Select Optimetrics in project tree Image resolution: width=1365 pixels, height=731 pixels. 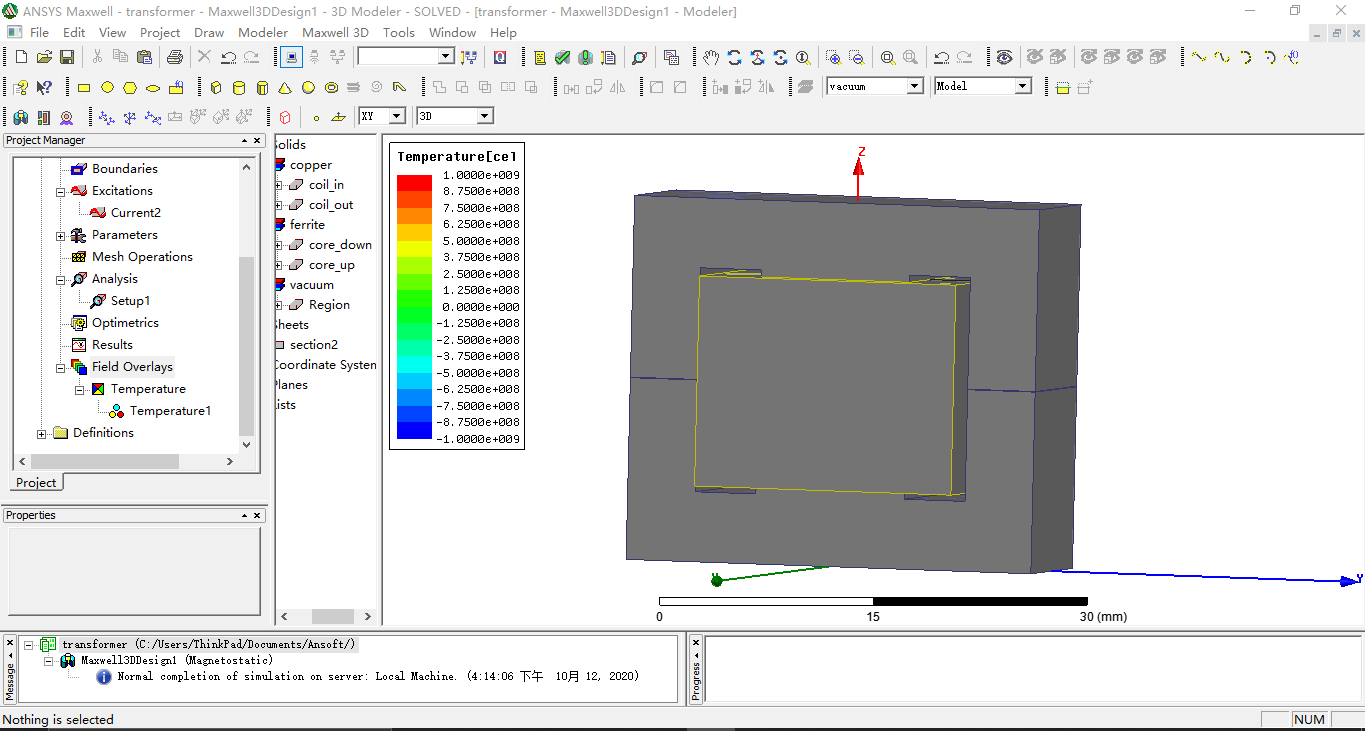pyautogui.click(x=125, y=323)
